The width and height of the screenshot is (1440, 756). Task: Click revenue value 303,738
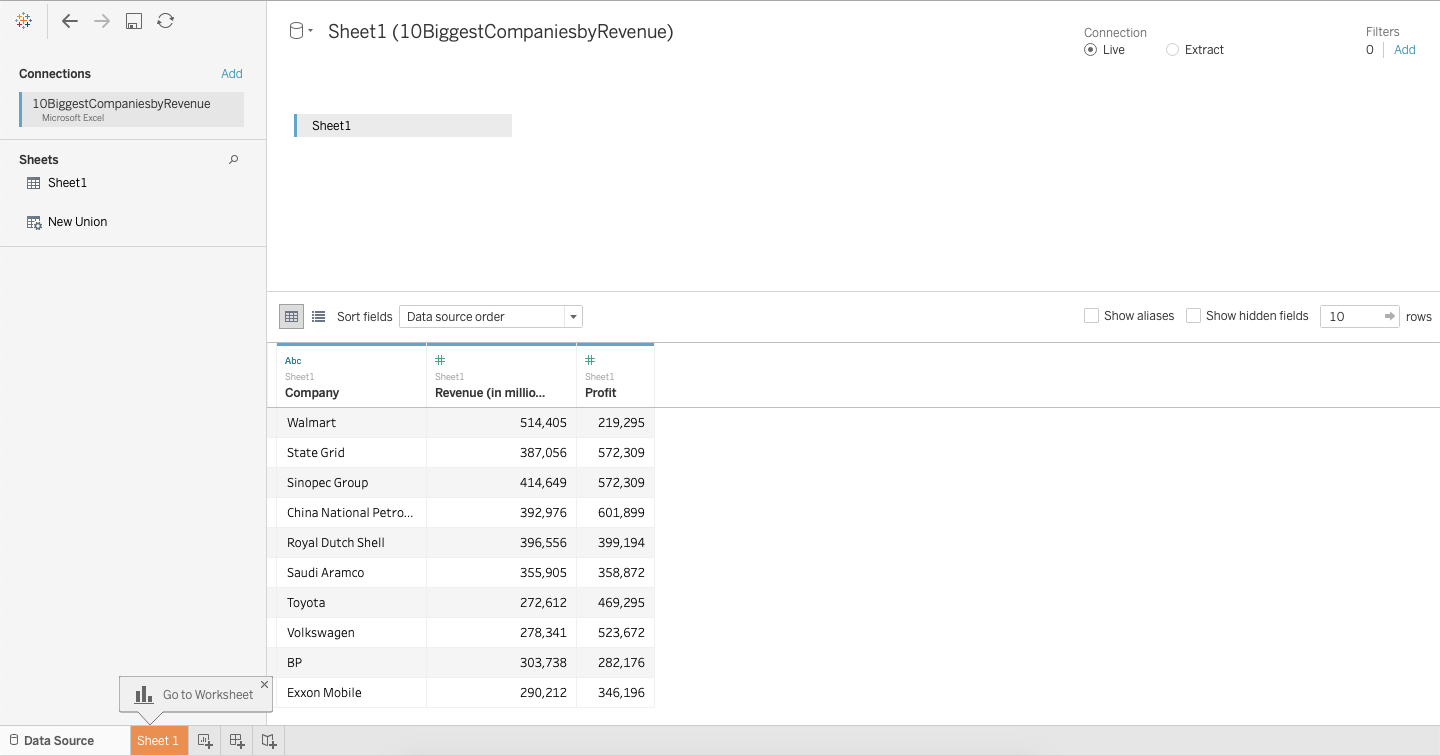[543, 663]
